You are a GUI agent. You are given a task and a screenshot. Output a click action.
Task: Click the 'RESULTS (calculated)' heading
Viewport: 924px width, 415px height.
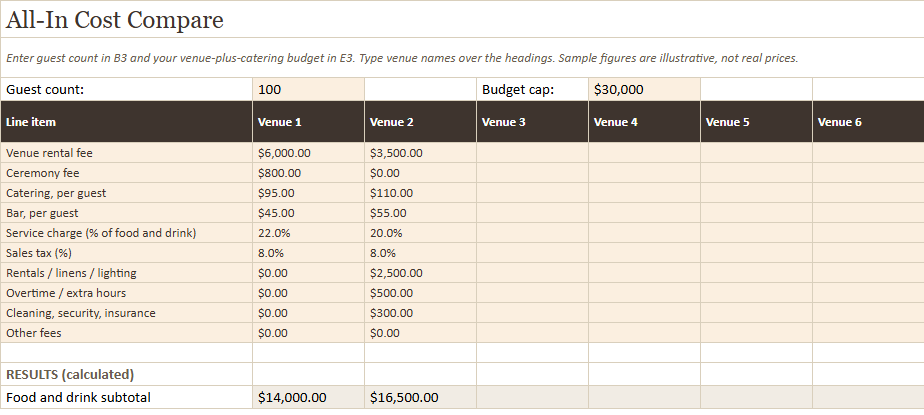click(70, 374)
